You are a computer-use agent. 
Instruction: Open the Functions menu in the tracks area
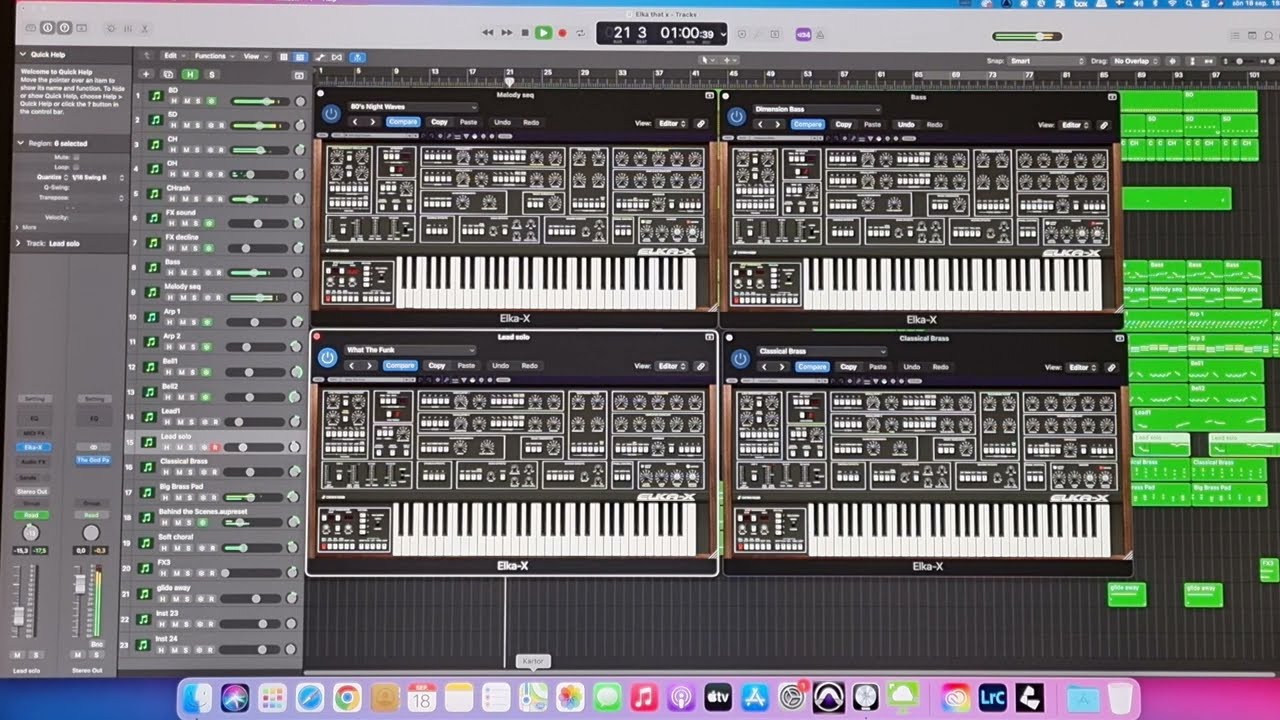point(213,56)
